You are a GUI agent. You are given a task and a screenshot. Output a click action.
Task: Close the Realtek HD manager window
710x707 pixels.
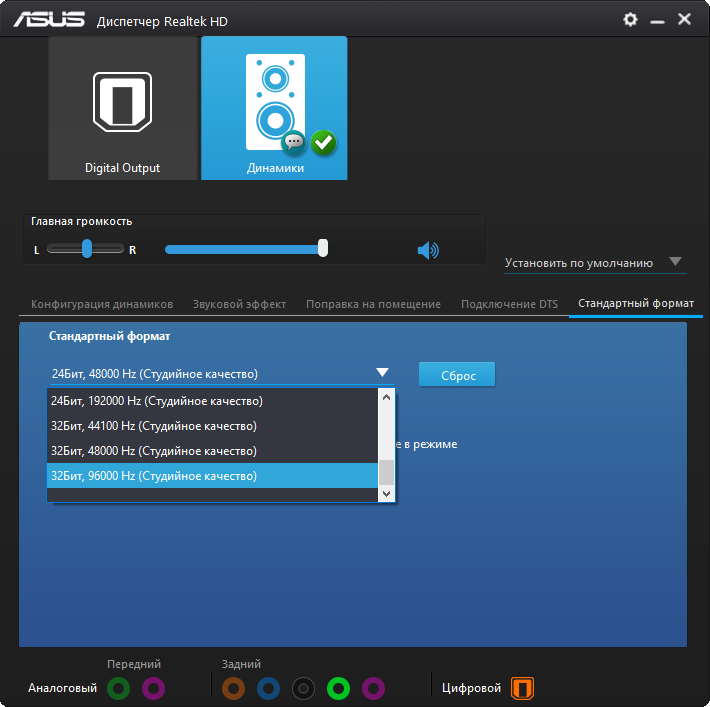[x=684, y=19]
